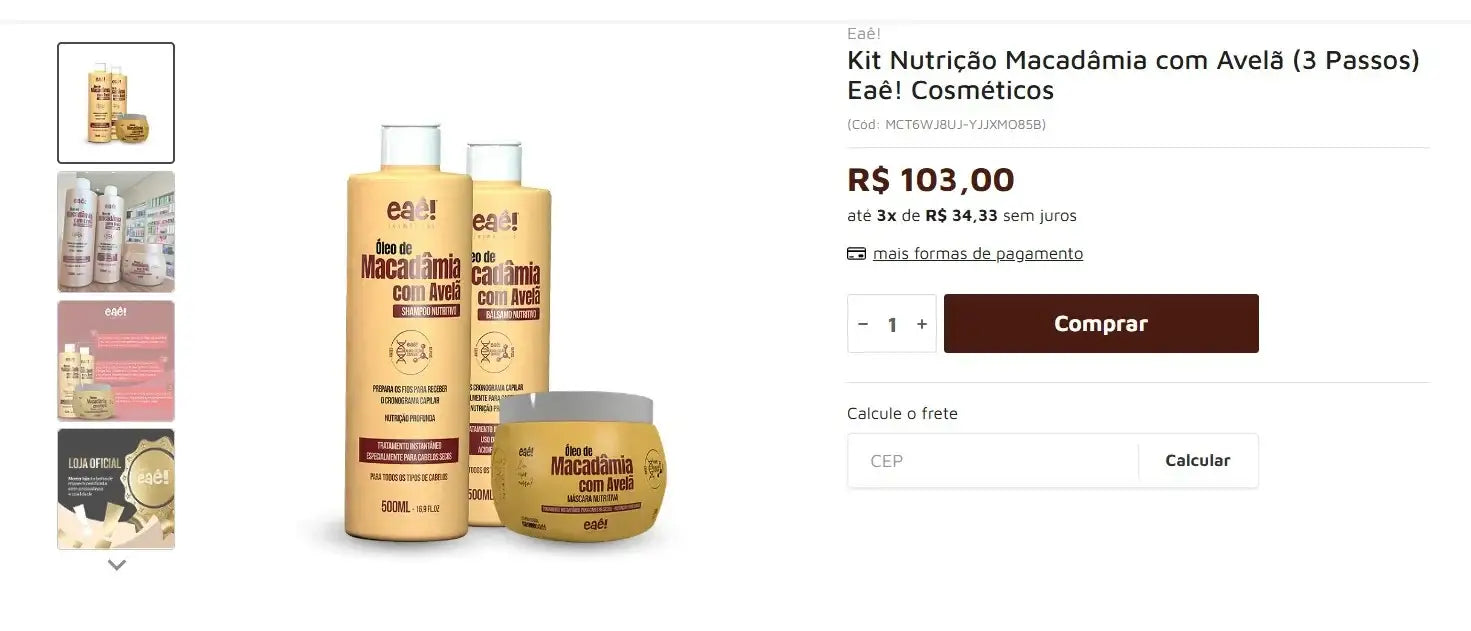Image resolution: width=1471 pixels, height=631 pixels.
Task: Select the product code MCT6WJ8UJ text
Action: pos(946,125)
